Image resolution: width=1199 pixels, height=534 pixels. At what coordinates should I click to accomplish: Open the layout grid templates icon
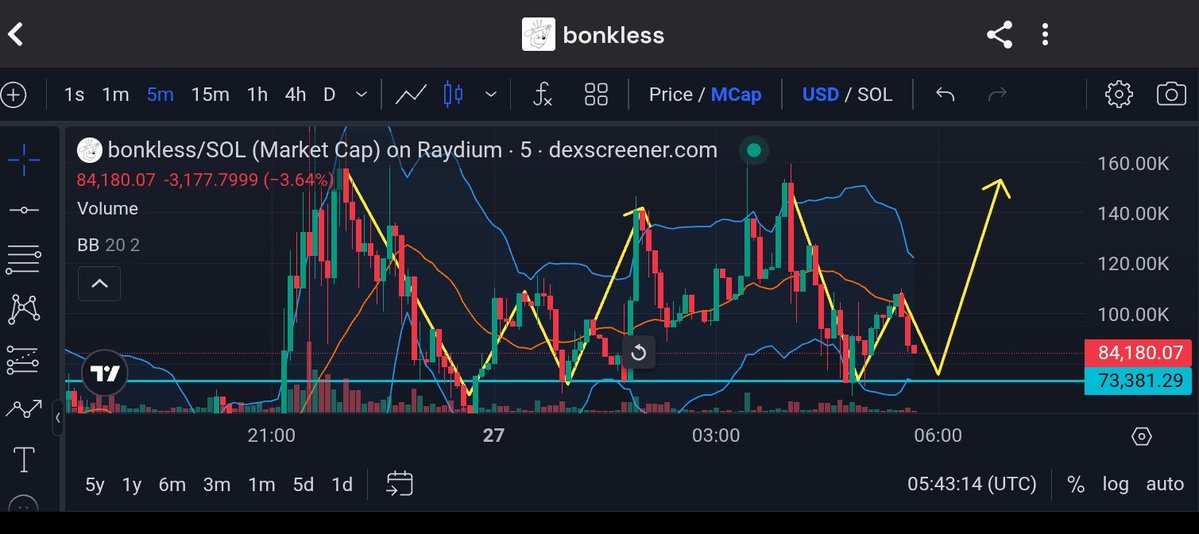point(596,95)
